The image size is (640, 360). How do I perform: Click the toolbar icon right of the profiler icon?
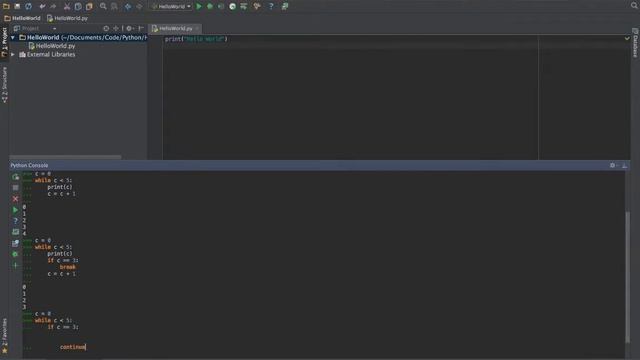click(244, 7)
